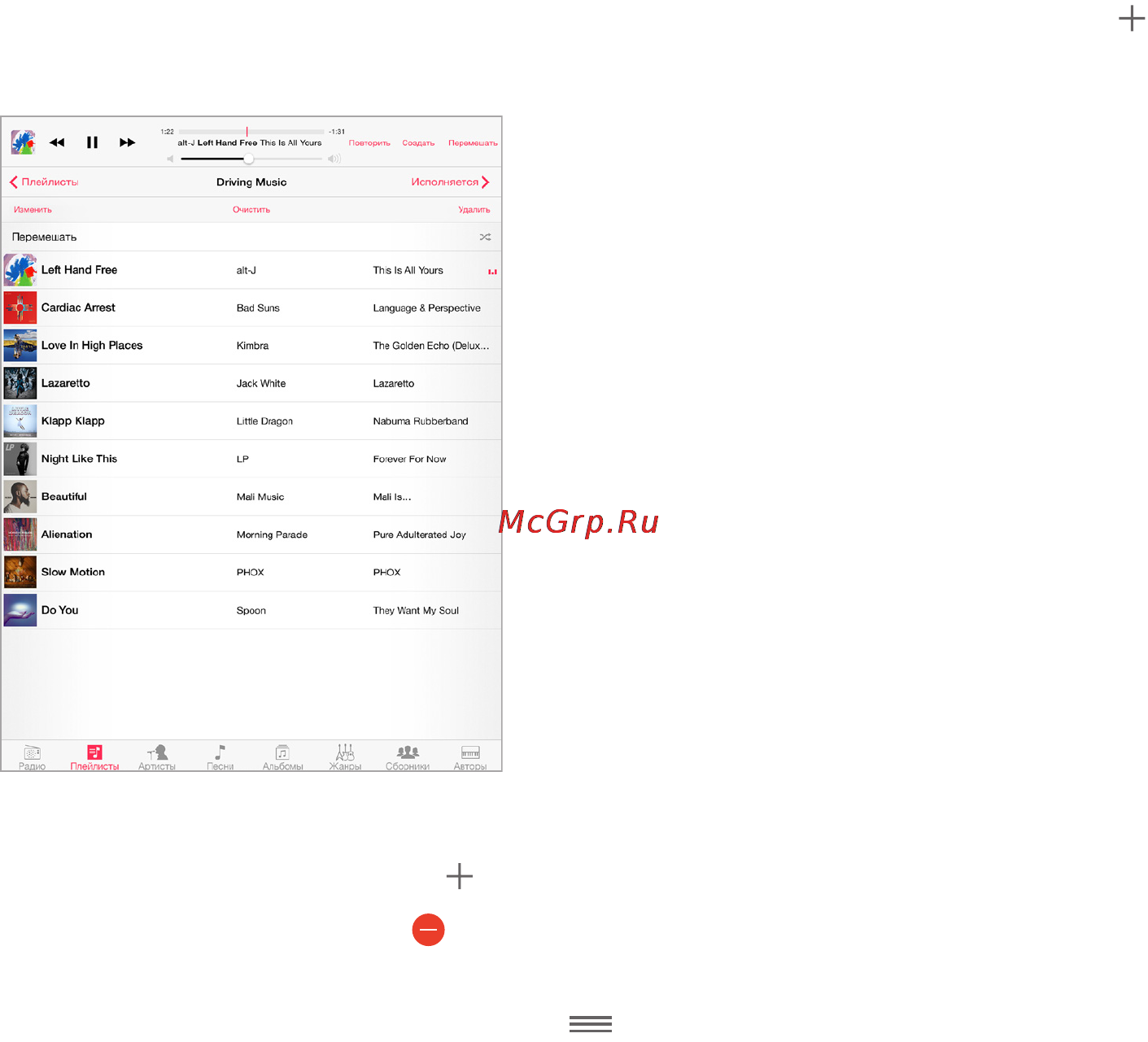Viewport: 1148px width, 1042px height.
Task: Tap album The Golden Echo
Action: pos(431,346)
